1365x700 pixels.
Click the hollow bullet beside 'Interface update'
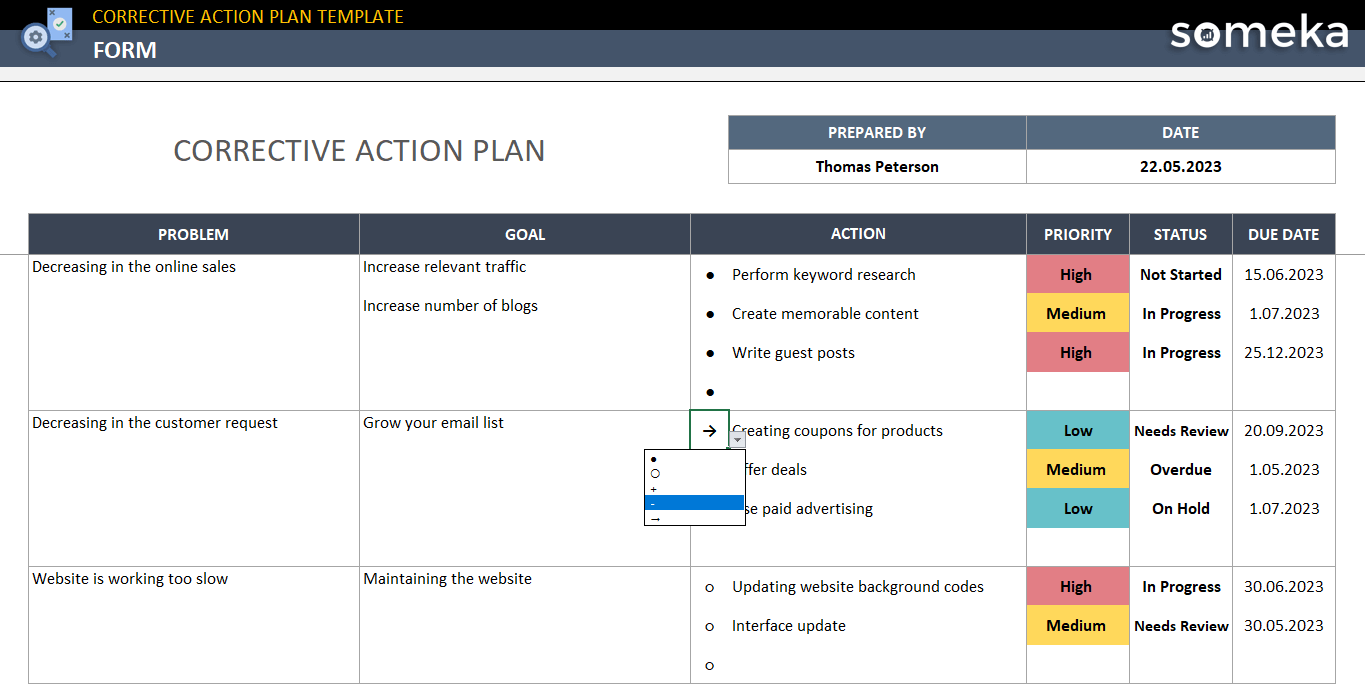point(710,626)
